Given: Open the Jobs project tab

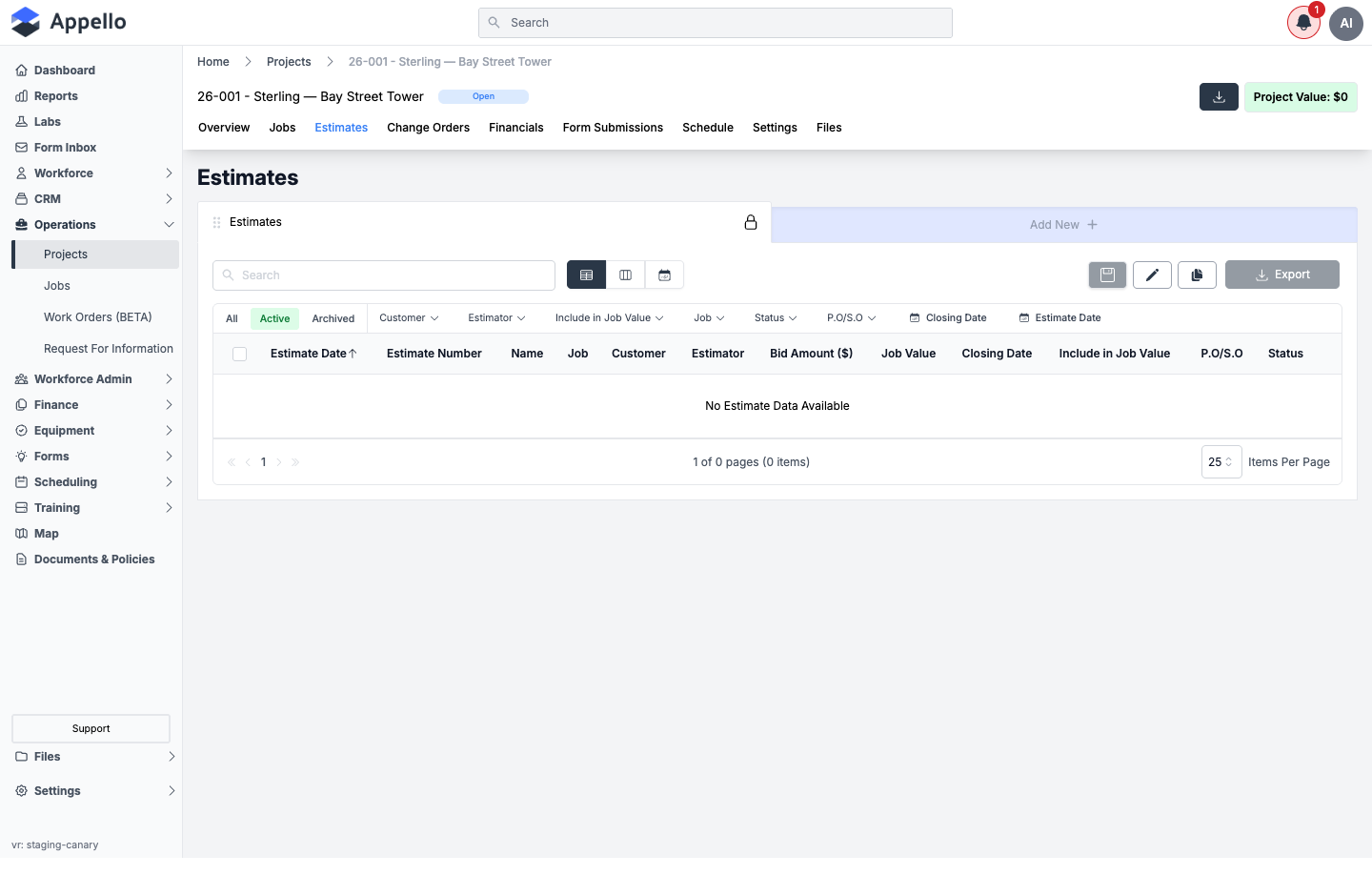Looking at the screenshot, I should (282, 128).
